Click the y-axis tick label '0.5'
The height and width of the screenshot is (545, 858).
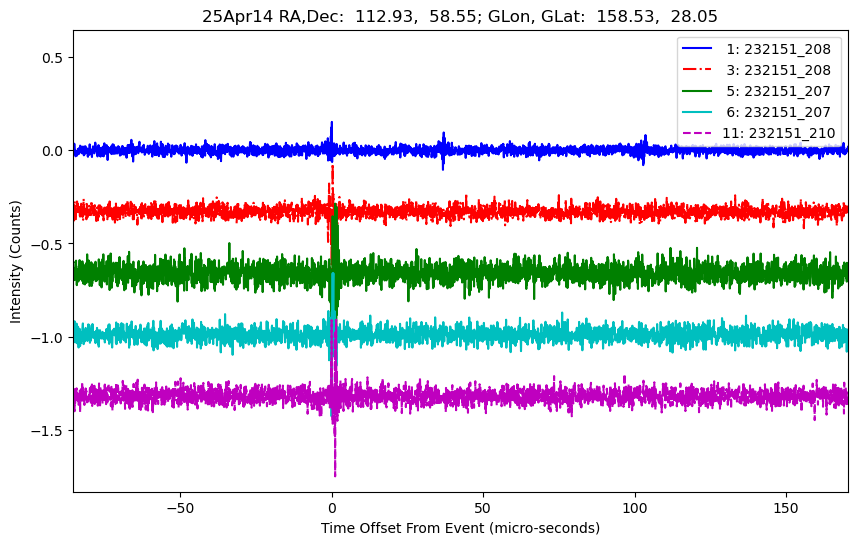point(53,57)
